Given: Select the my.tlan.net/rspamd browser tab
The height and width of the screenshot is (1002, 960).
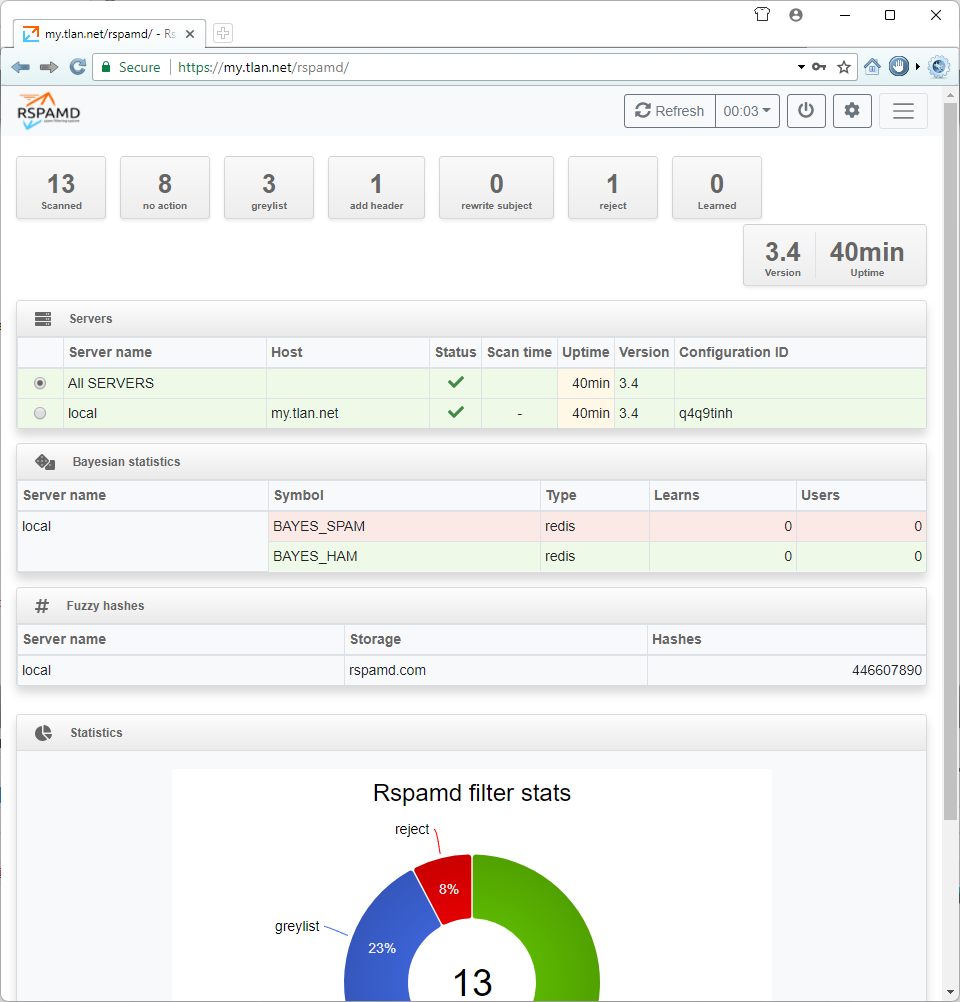Looking at the screenshot, I should click(109, 34).
